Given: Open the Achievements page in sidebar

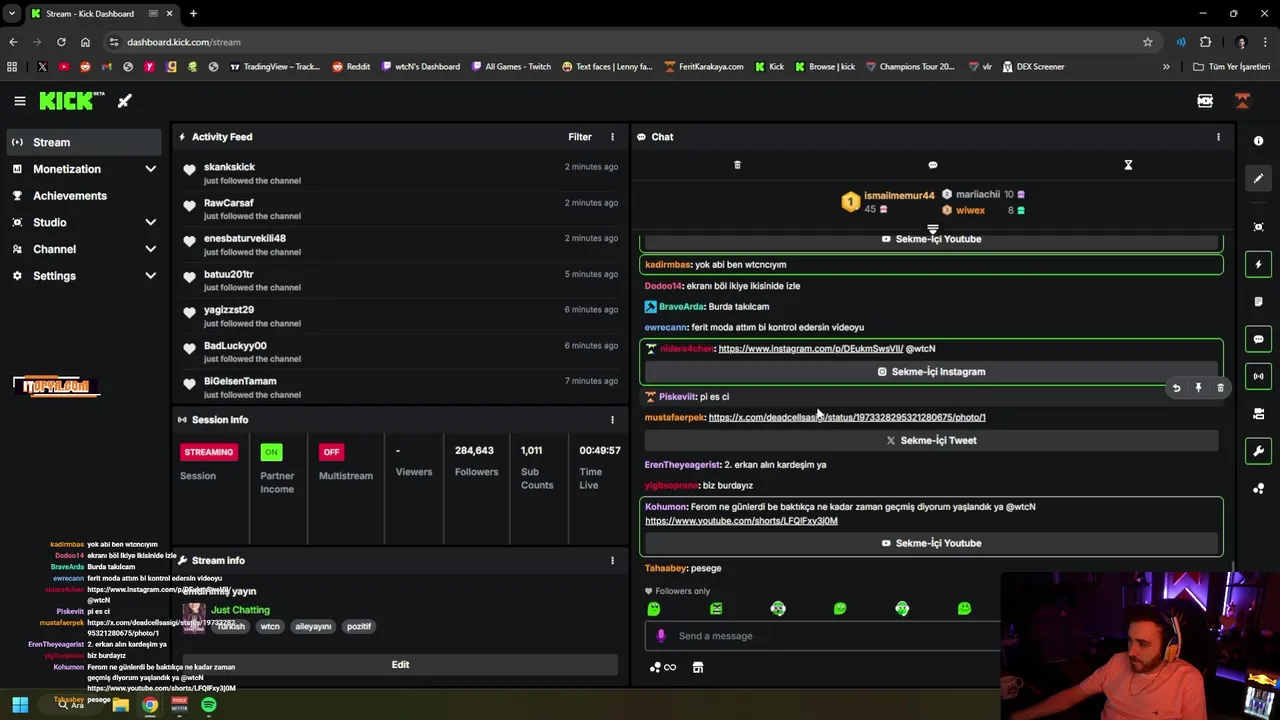Looking at the screenshot, I should [x=84, y=196].
